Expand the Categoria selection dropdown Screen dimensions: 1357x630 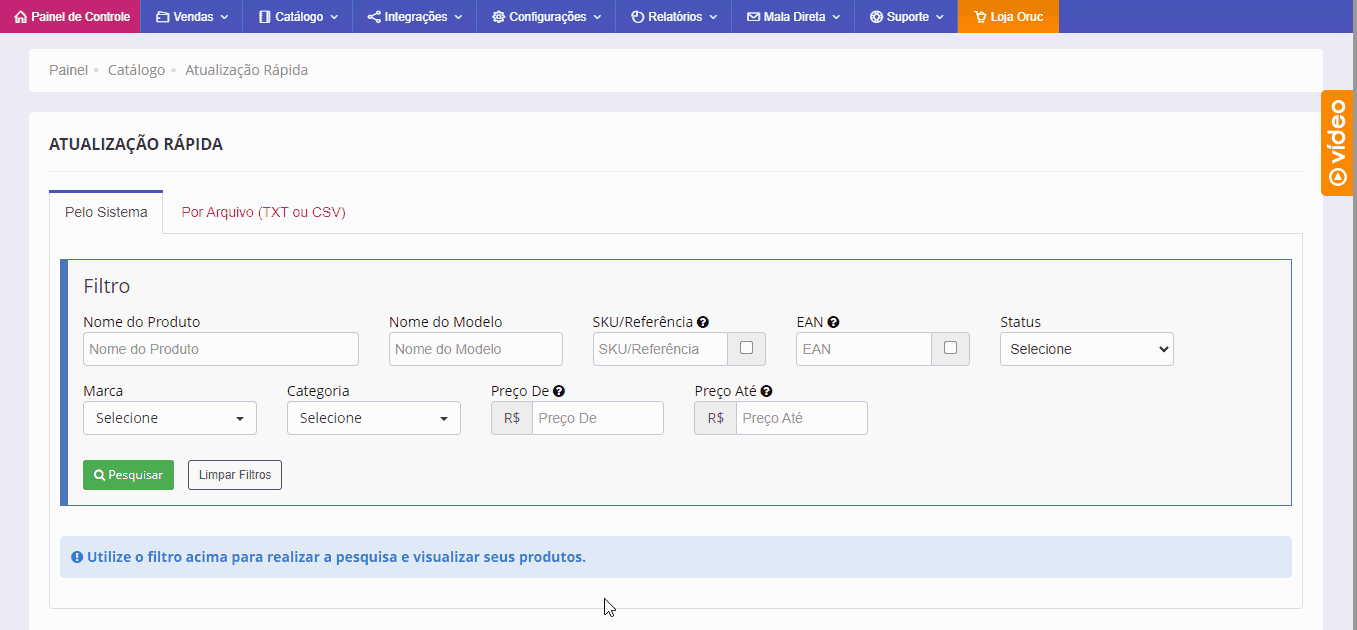373,418
